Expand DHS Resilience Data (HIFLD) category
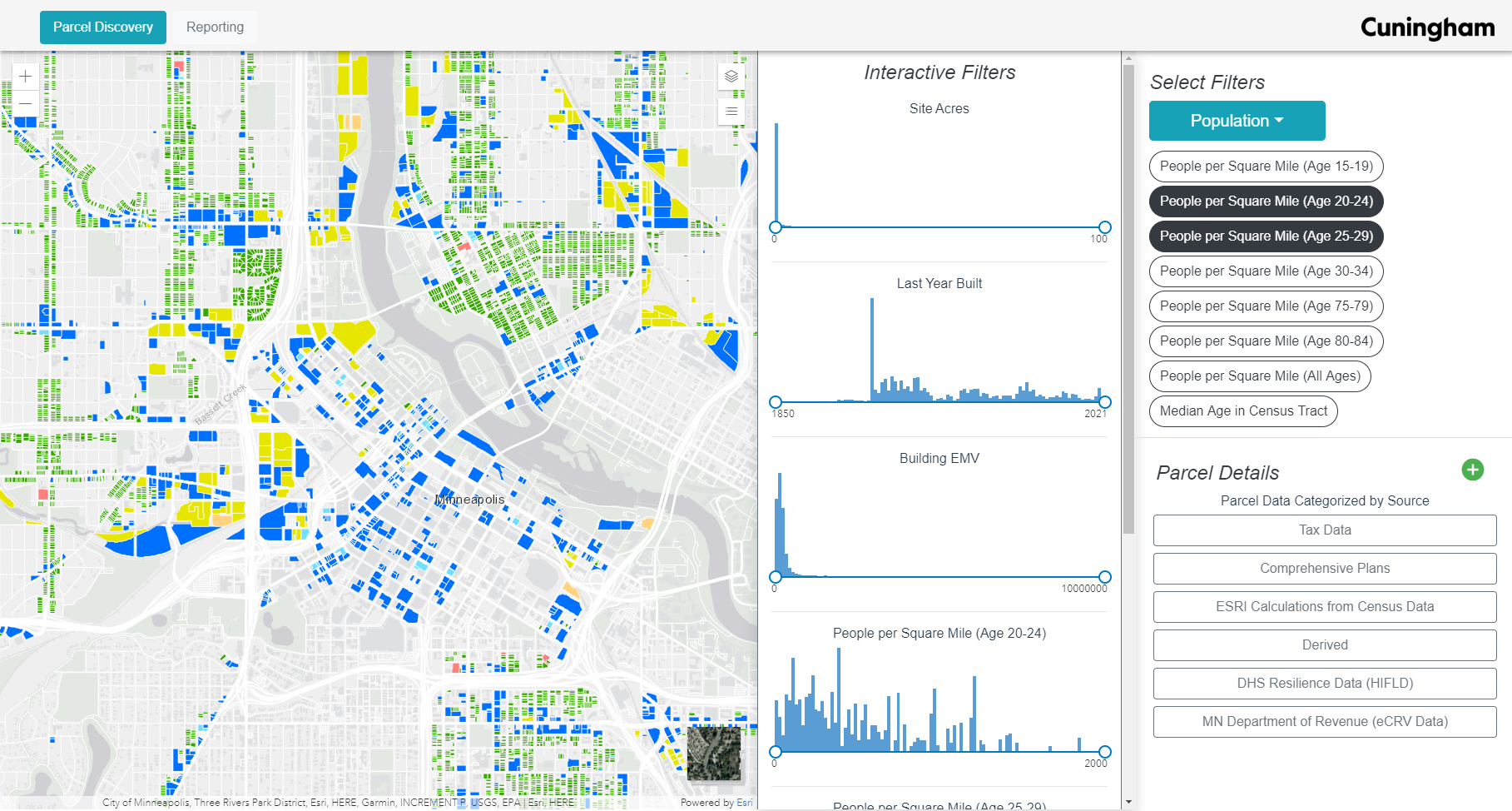This screenshot has width=1512, height=811. coord(1325,684)
